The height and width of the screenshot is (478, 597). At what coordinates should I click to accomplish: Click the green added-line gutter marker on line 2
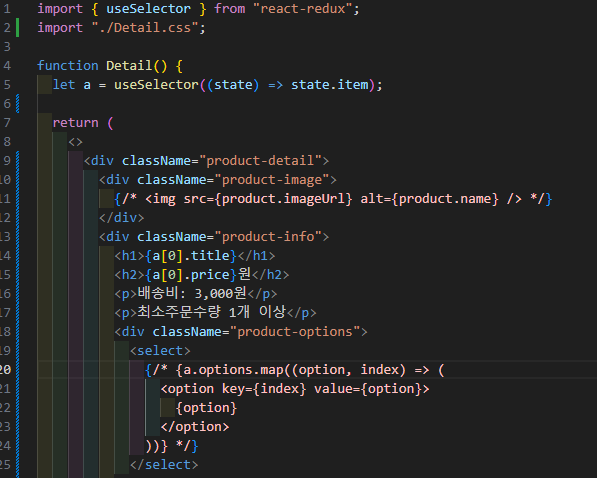(x=18, y=28)
